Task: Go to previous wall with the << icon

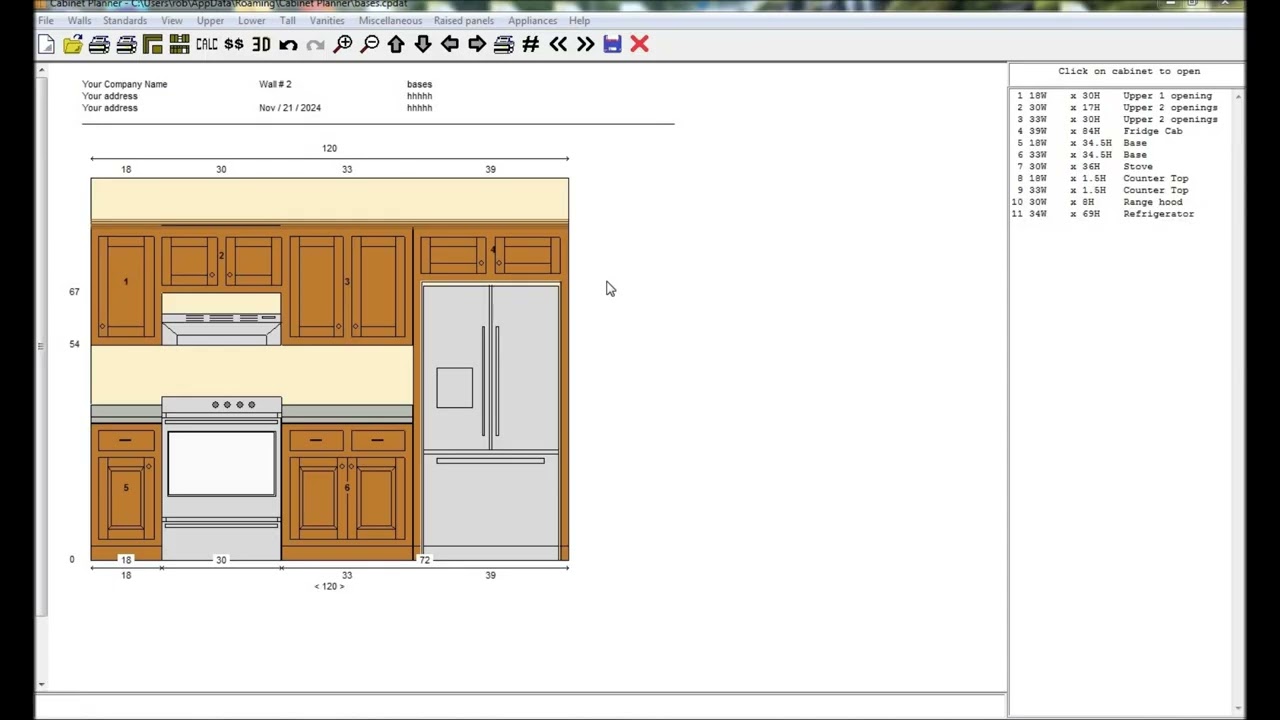Action: click(x=558, y=43)
